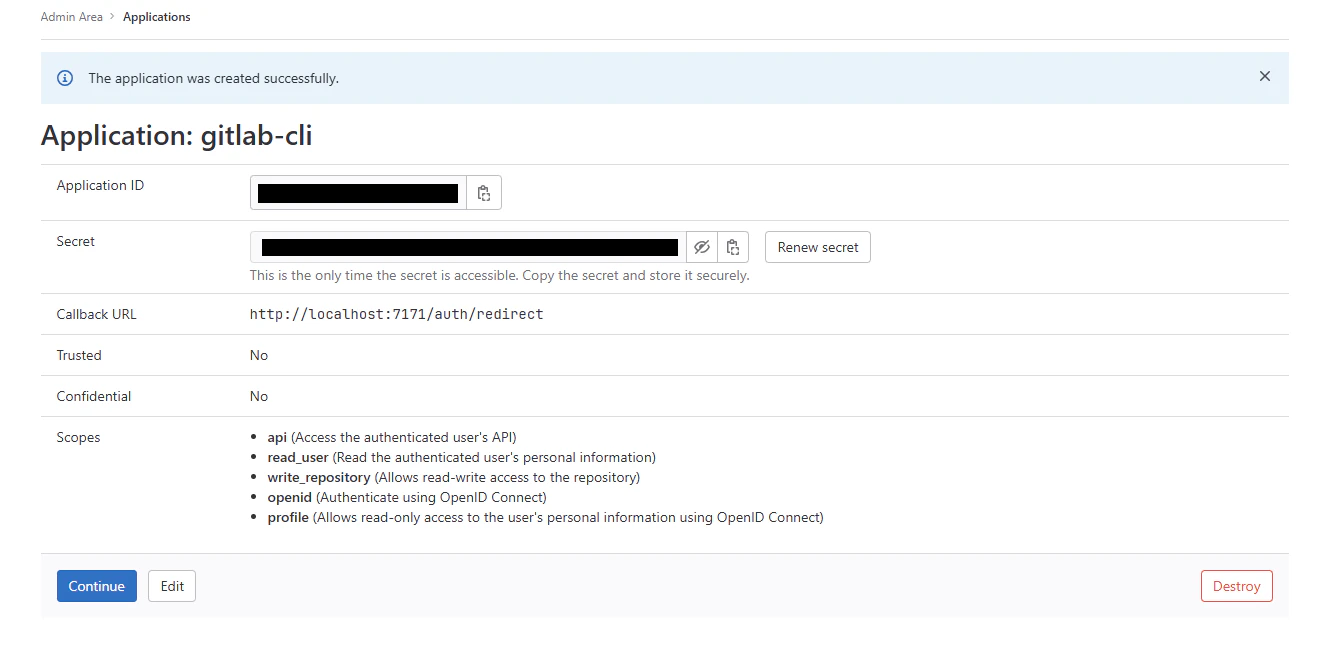This screenshot has height=645, width=1336.
Task: Click the 'Scopes' row label
Action: click(x=78, y=437)
